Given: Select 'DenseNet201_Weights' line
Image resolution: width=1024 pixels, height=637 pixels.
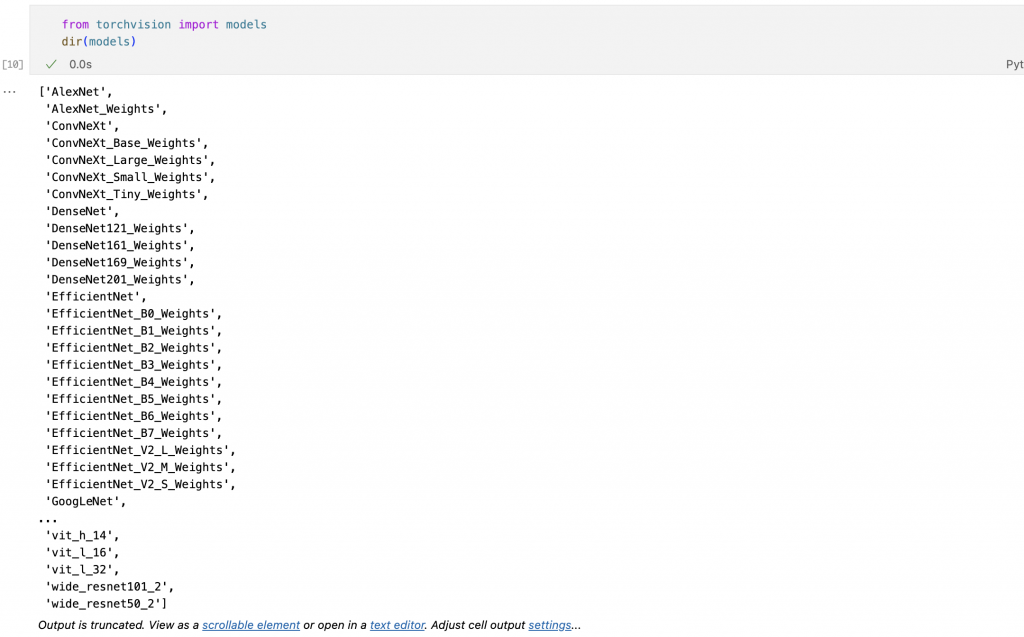Looking at the screenshot, I should pos(120,279).
